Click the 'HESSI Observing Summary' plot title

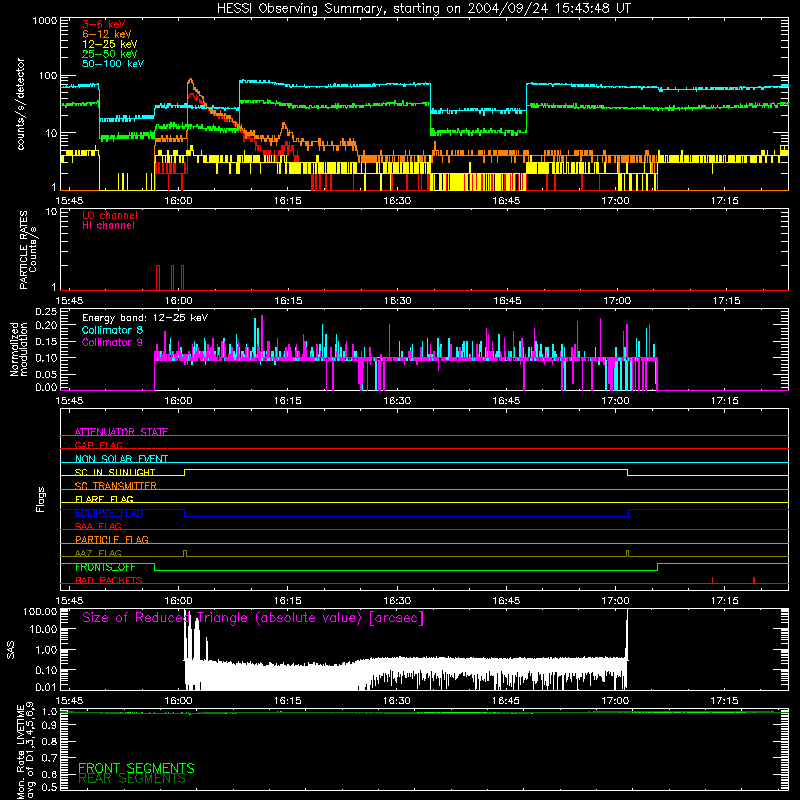(423, 8)
